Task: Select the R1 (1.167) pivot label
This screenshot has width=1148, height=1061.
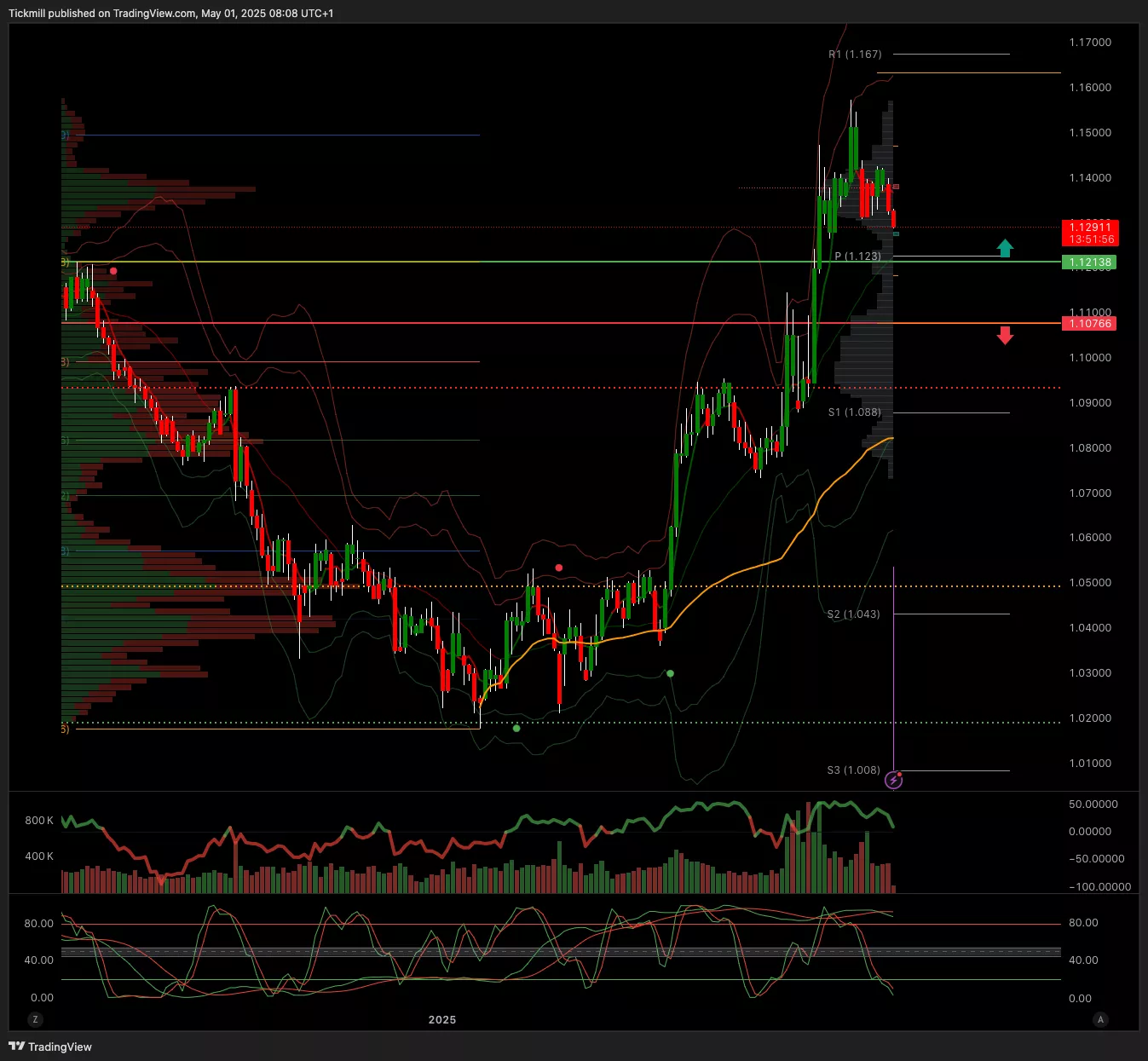Action: (x=855, y=55)
